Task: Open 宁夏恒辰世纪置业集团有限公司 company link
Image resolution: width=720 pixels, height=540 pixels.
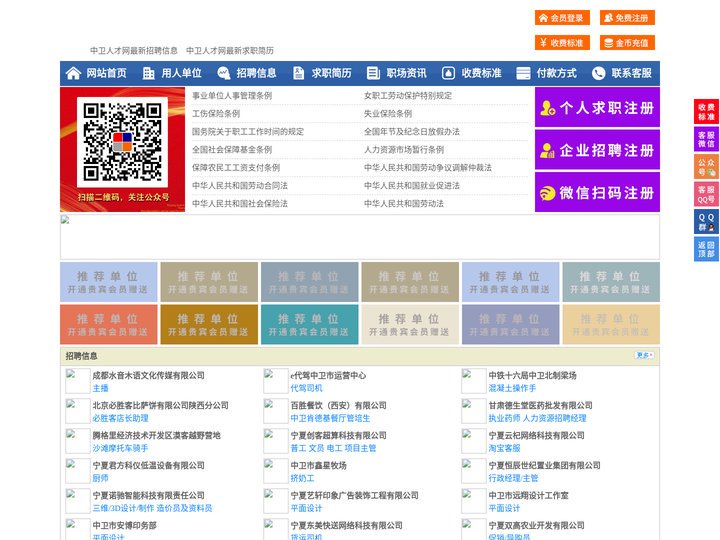Action: coord(544,466)
